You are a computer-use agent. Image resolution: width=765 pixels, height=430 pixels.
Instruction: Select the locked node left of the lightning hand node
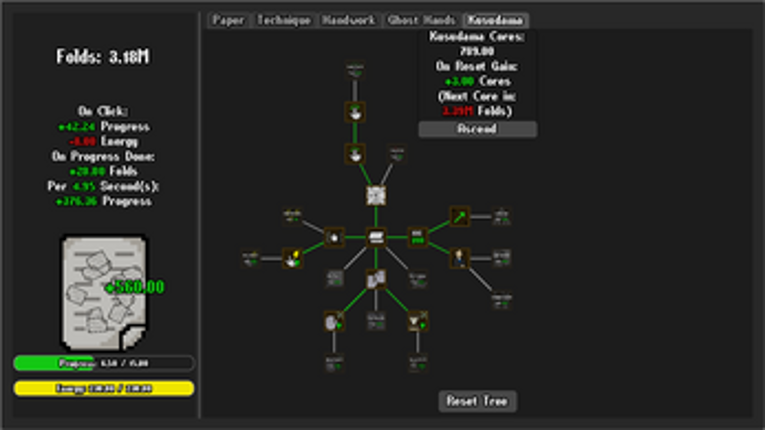[x=251, y=258]
